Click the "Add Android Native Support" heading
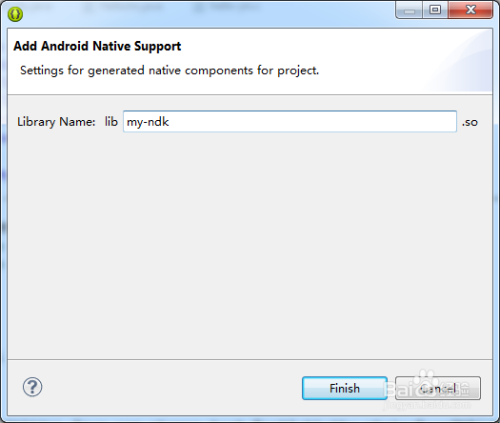The height and width of the screenshot is (423, 500). 97,46
